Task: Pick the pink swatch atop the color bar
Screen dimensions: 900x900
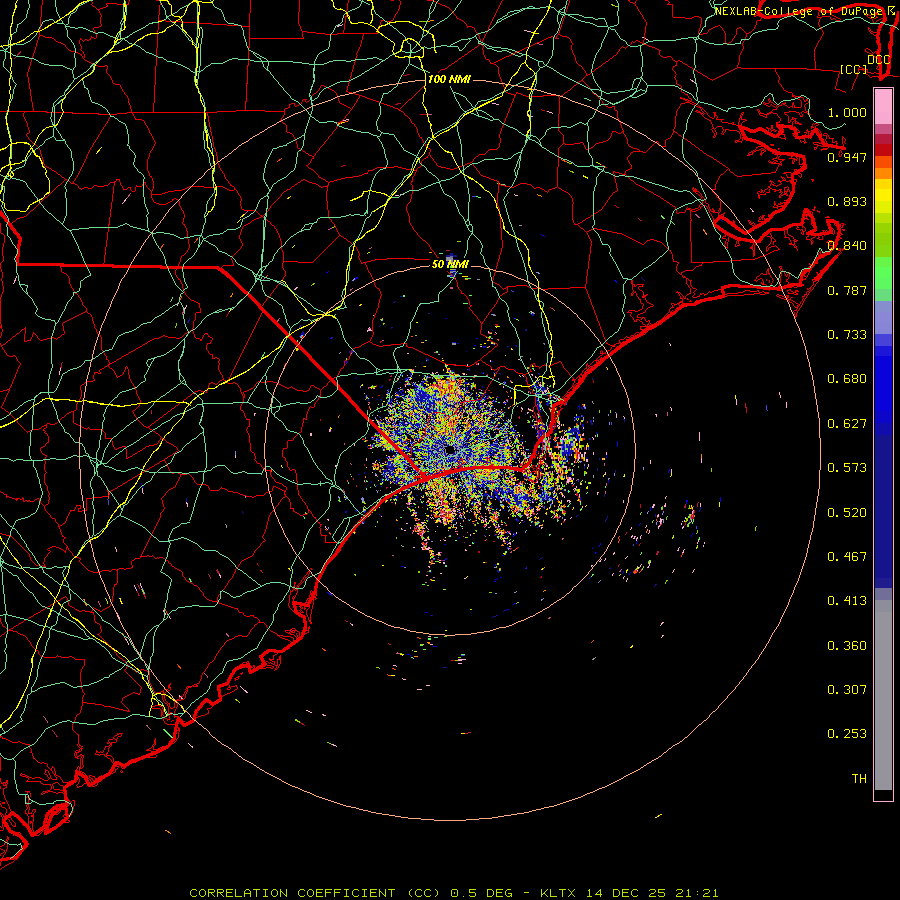Action: [x=883, y=107]
